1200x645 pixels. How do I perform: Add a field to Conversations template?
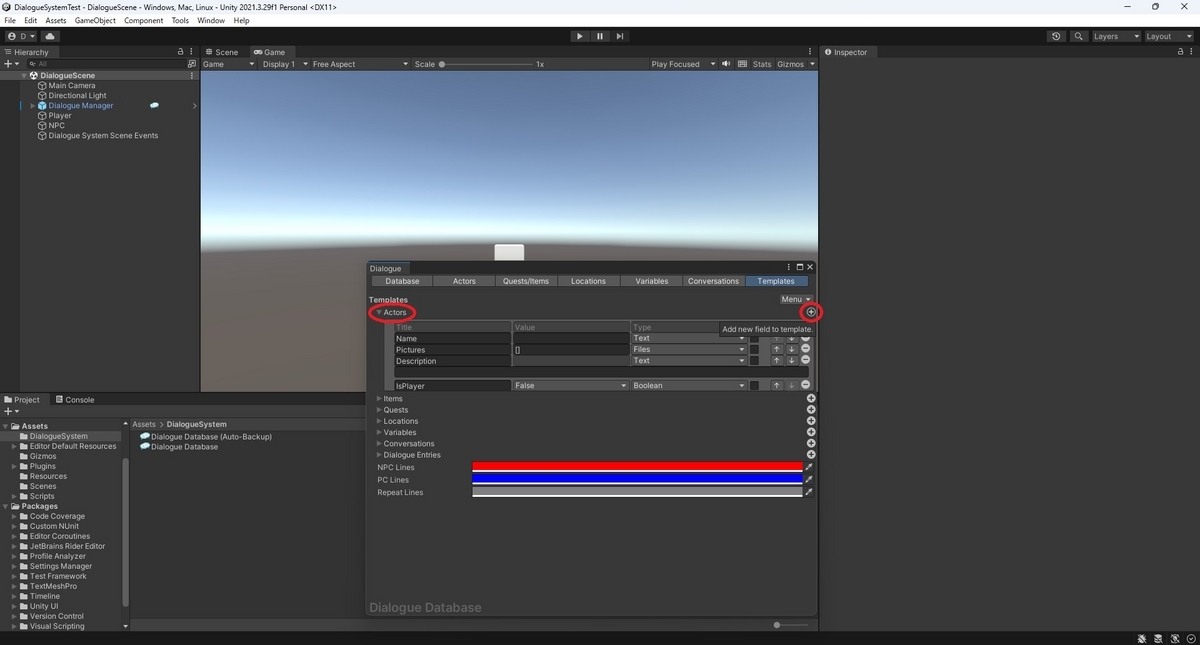coord(811,443)
